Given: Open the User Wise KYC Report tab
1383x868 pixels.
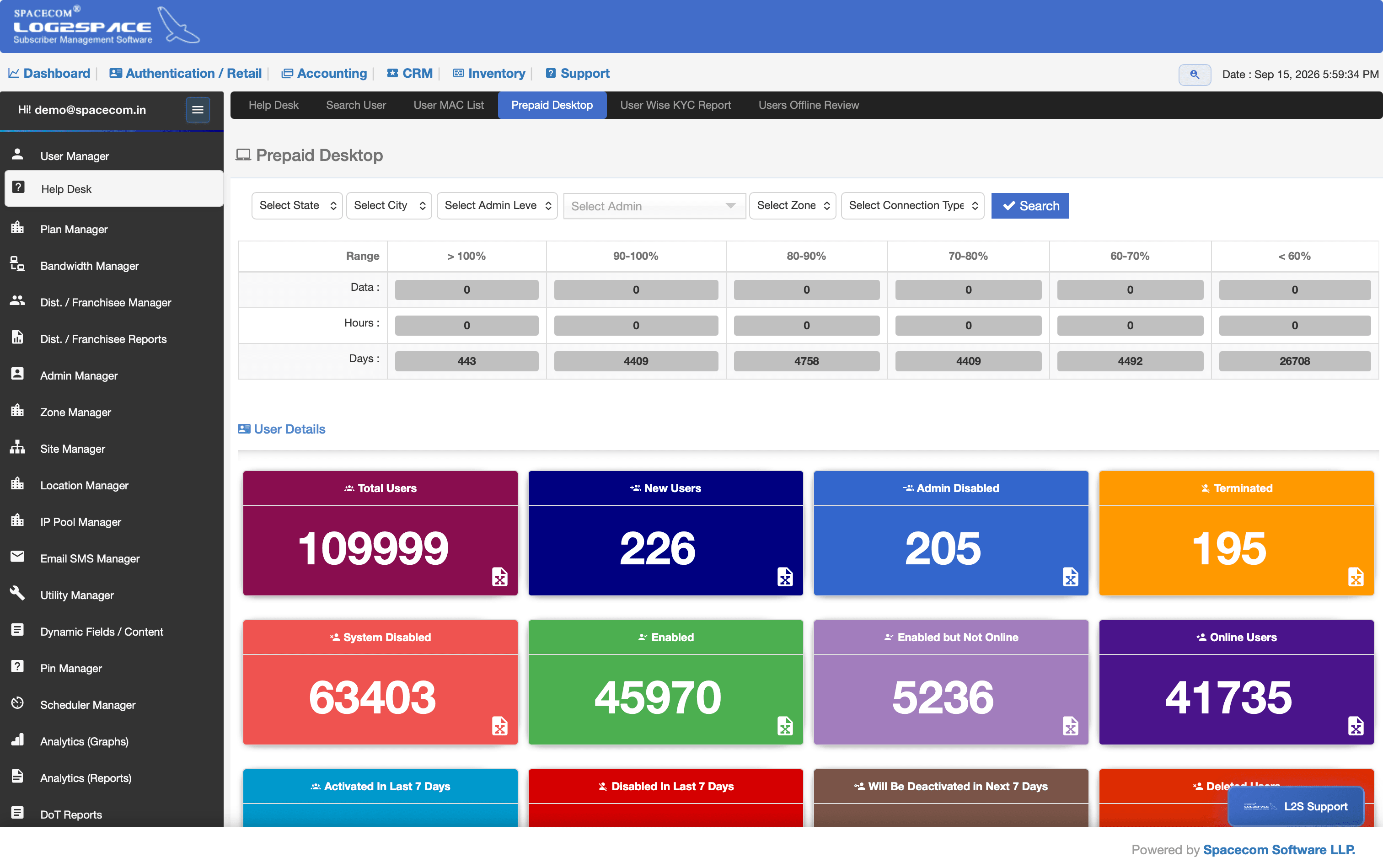Looking at the screenshot, I should [x=675, y=105].
